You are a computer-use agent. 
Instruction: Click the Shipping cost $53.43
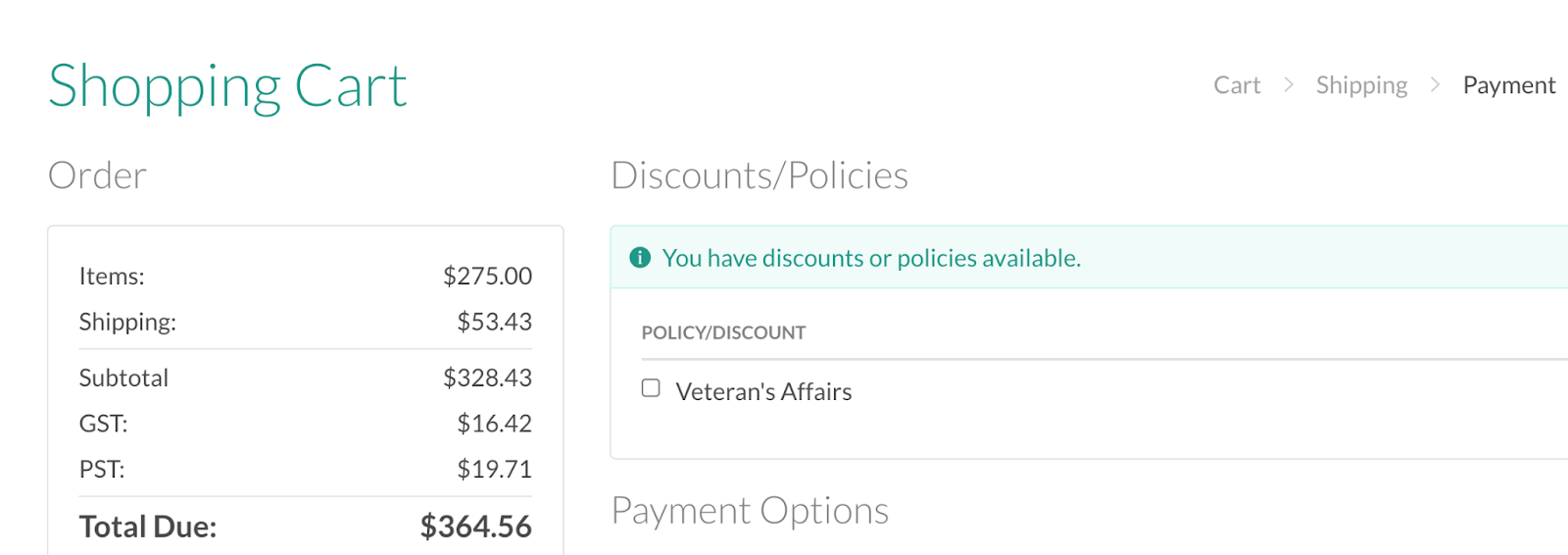point(494,322)
